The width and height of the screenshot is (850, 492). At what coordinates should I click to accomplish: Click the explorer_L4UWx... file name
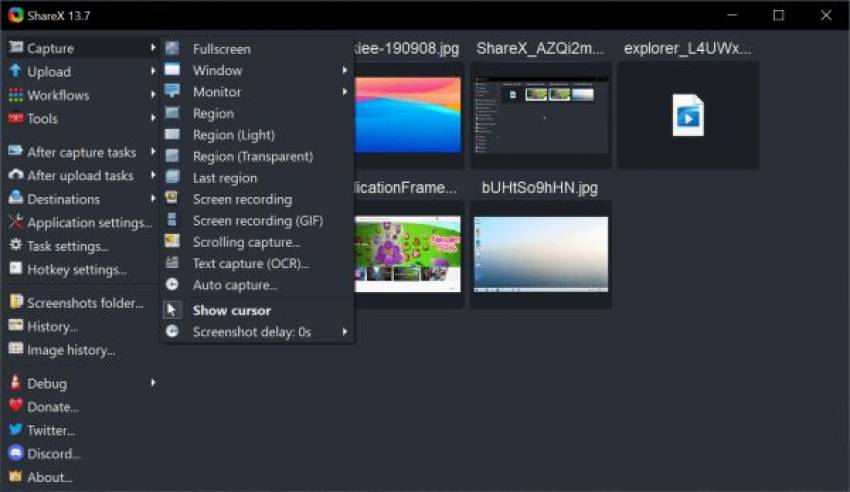pos(688,48)
